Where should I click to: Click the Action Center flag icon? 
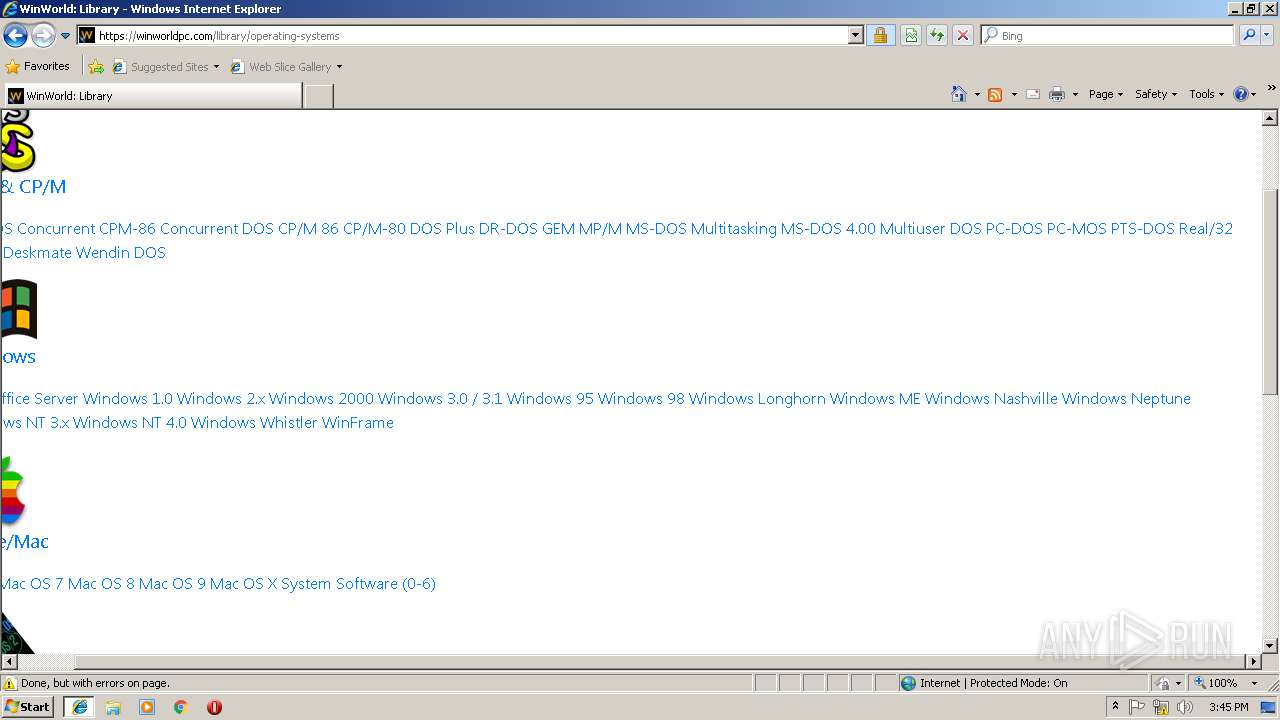tap(1137, 707)
